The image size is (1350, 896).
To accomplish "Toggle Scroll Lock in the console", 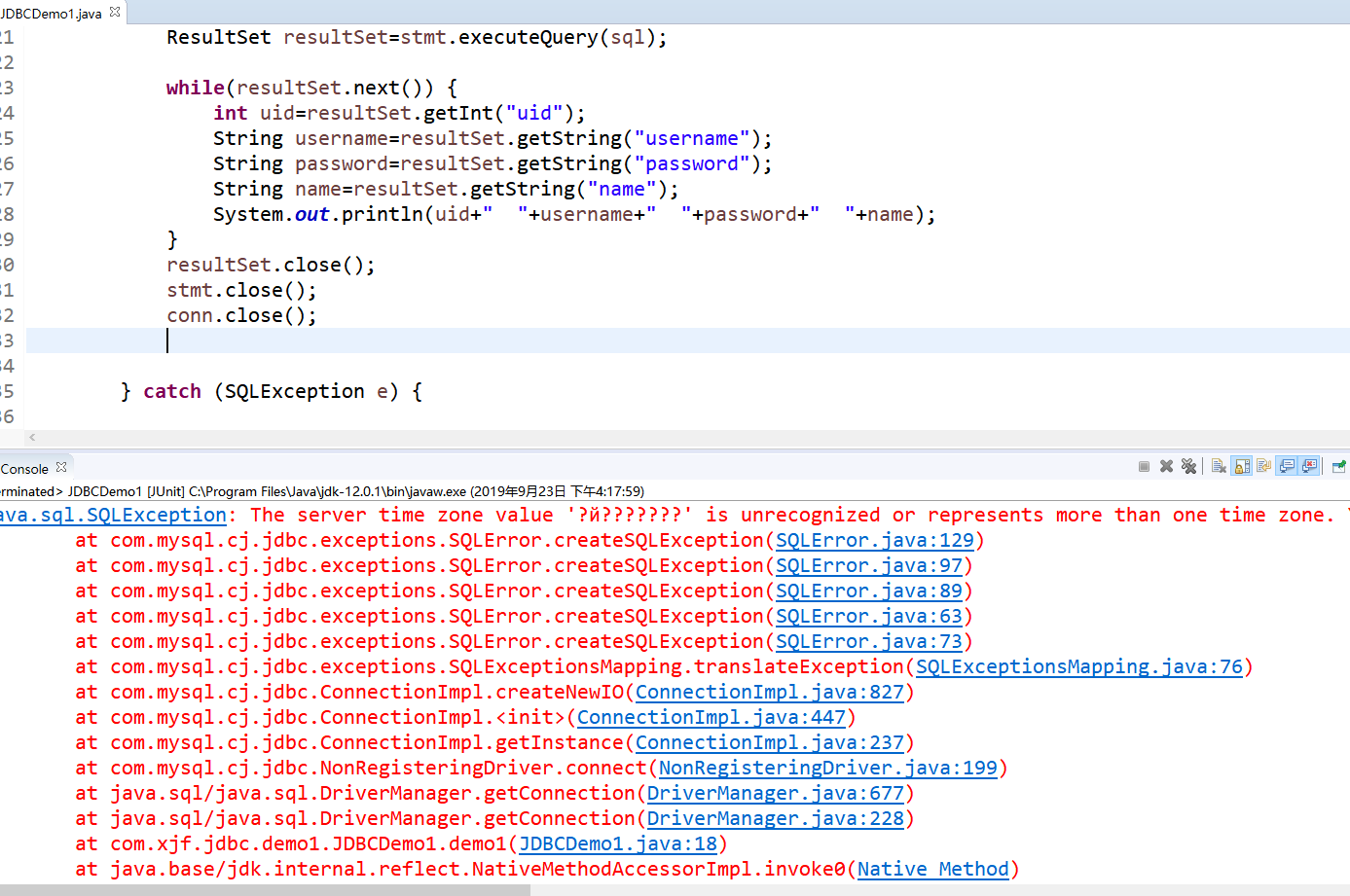I will (1241, 466).
